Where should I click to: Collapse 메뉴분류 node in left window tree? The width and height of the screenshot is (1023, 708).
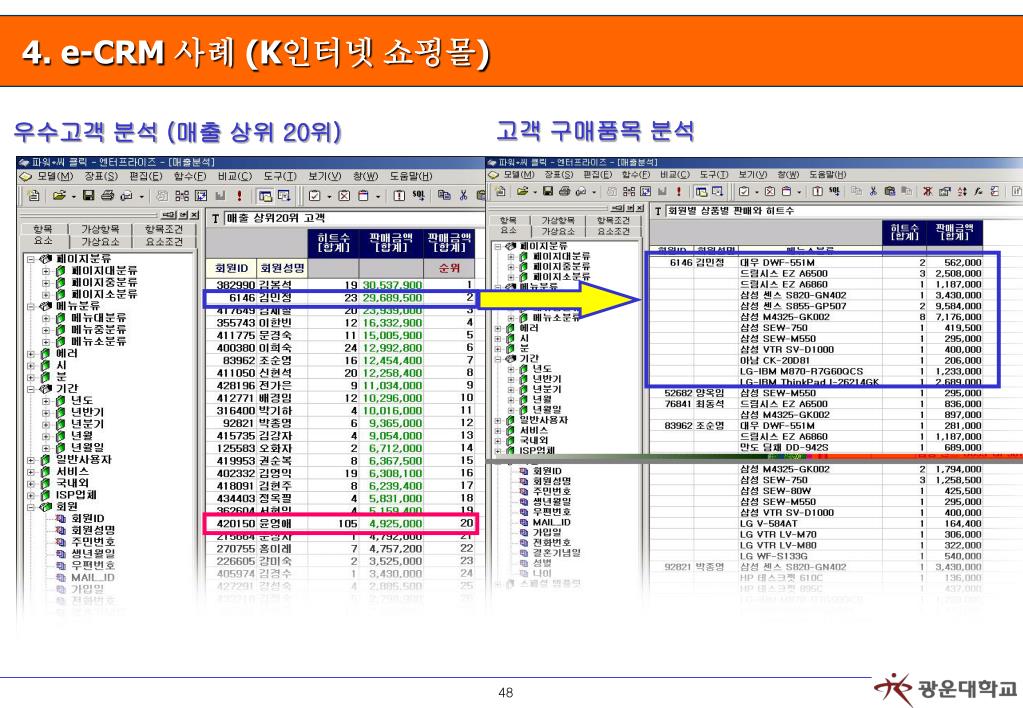[31, 306]
